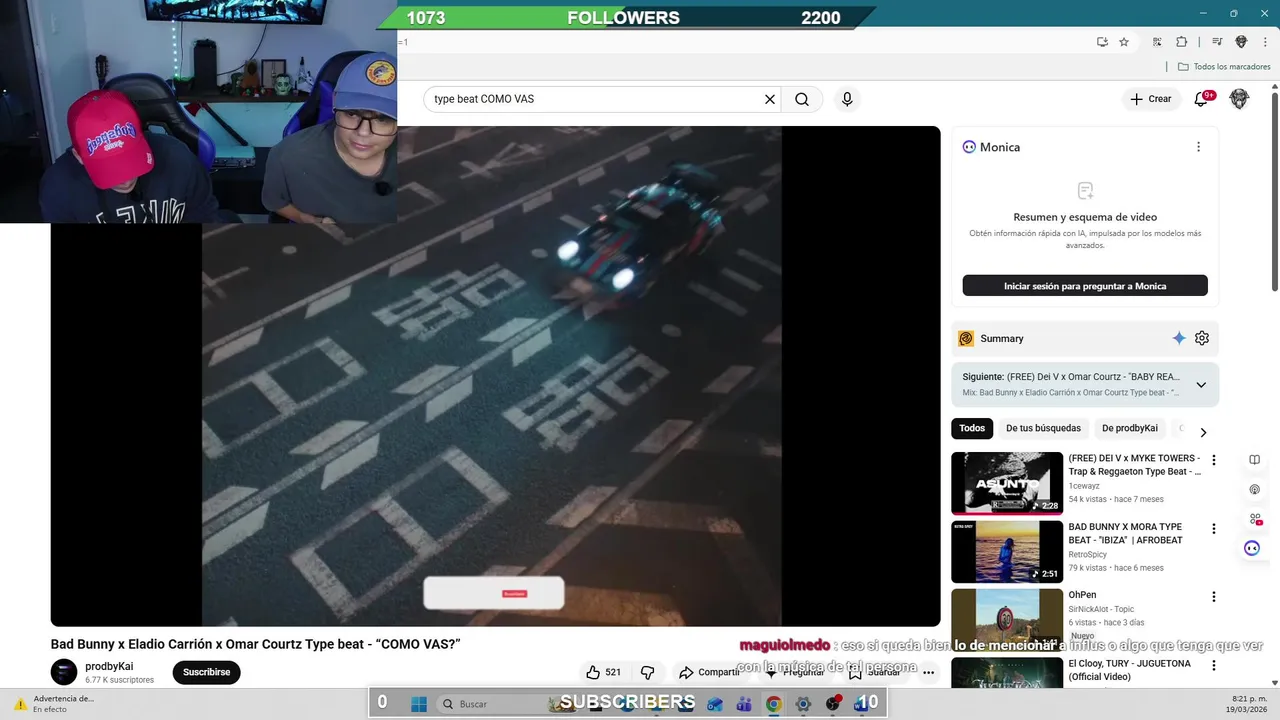This screenshot has height=720, width=1280.
Task: Open the prodbyKai channel name link
Action: [109, 666]
